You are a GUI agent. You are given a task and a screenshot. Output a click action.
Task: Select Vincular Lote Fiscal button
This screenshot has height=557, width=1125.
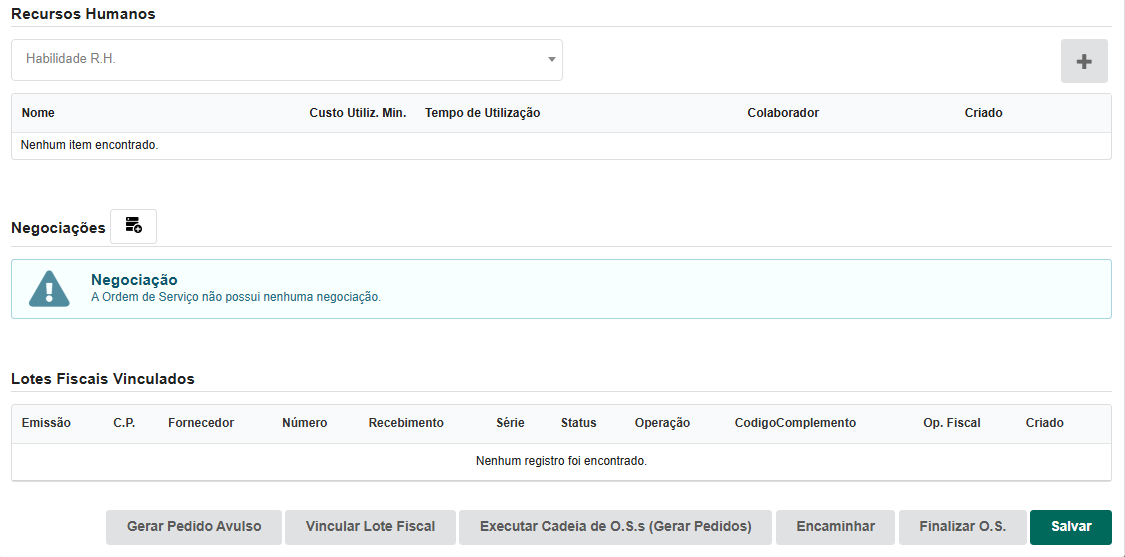[x=370, y=527]
